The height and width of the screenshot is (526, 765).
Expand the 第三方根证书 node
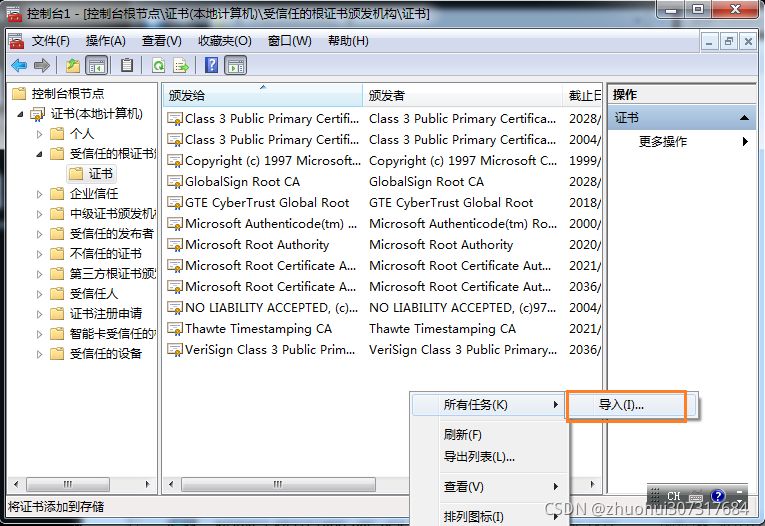coord(40,274)
